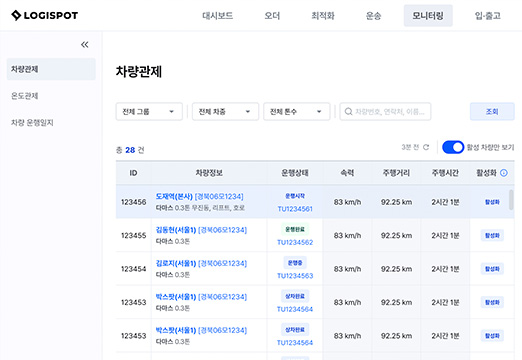Open the 전체 차종 dropdown
The height and width of the screenshot is (360, 522).
pyautogui.click(x=225, y=111)
